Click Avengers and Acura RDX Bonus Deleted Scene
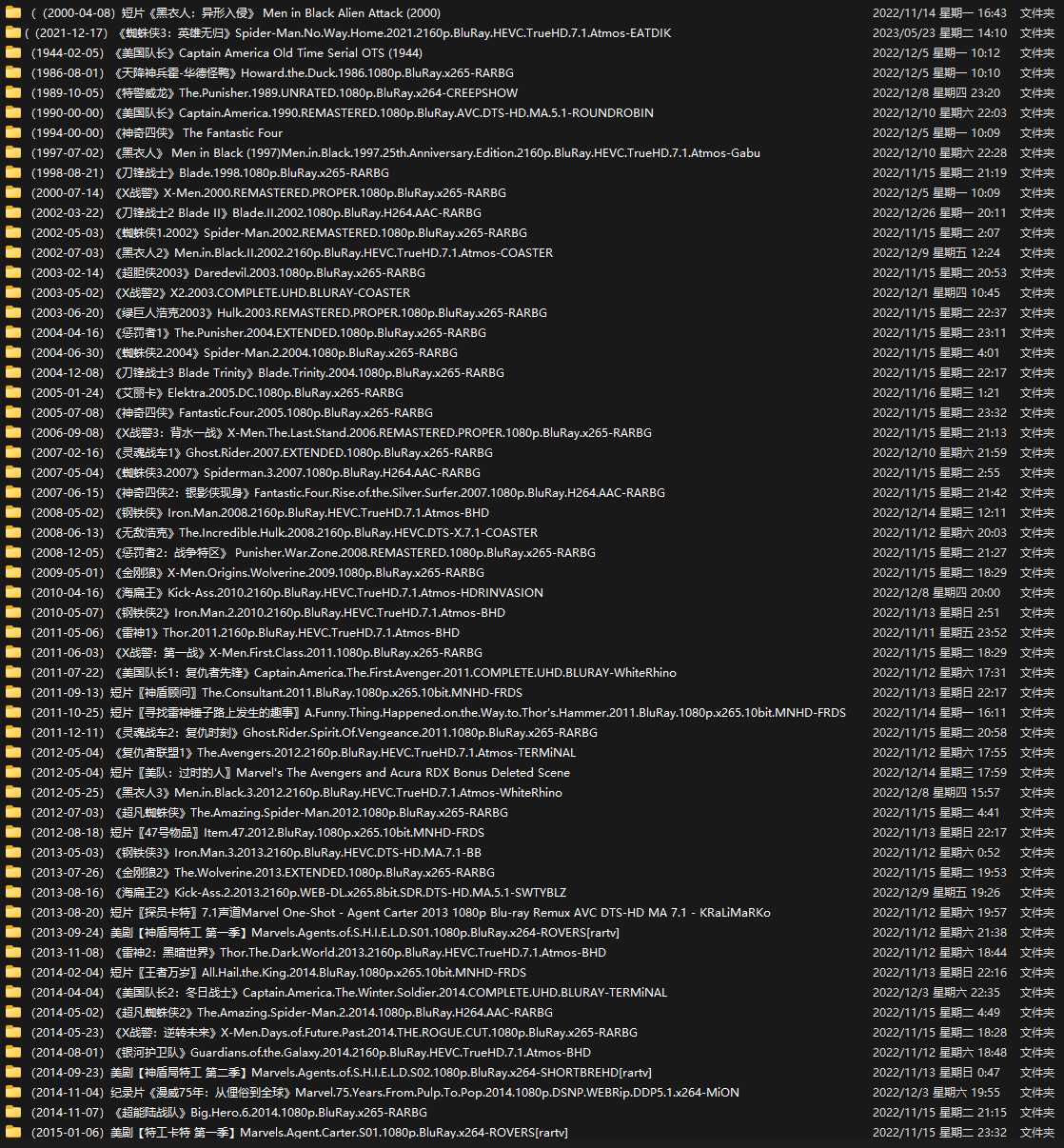1064x1148 pixels. (300, 773)
